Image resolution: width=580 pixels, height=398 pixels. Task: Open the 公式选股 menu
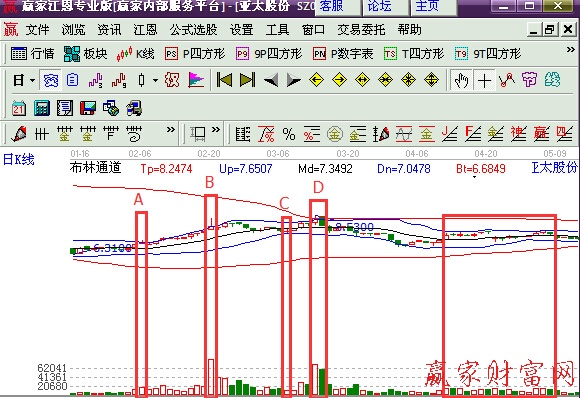point(193,30)
